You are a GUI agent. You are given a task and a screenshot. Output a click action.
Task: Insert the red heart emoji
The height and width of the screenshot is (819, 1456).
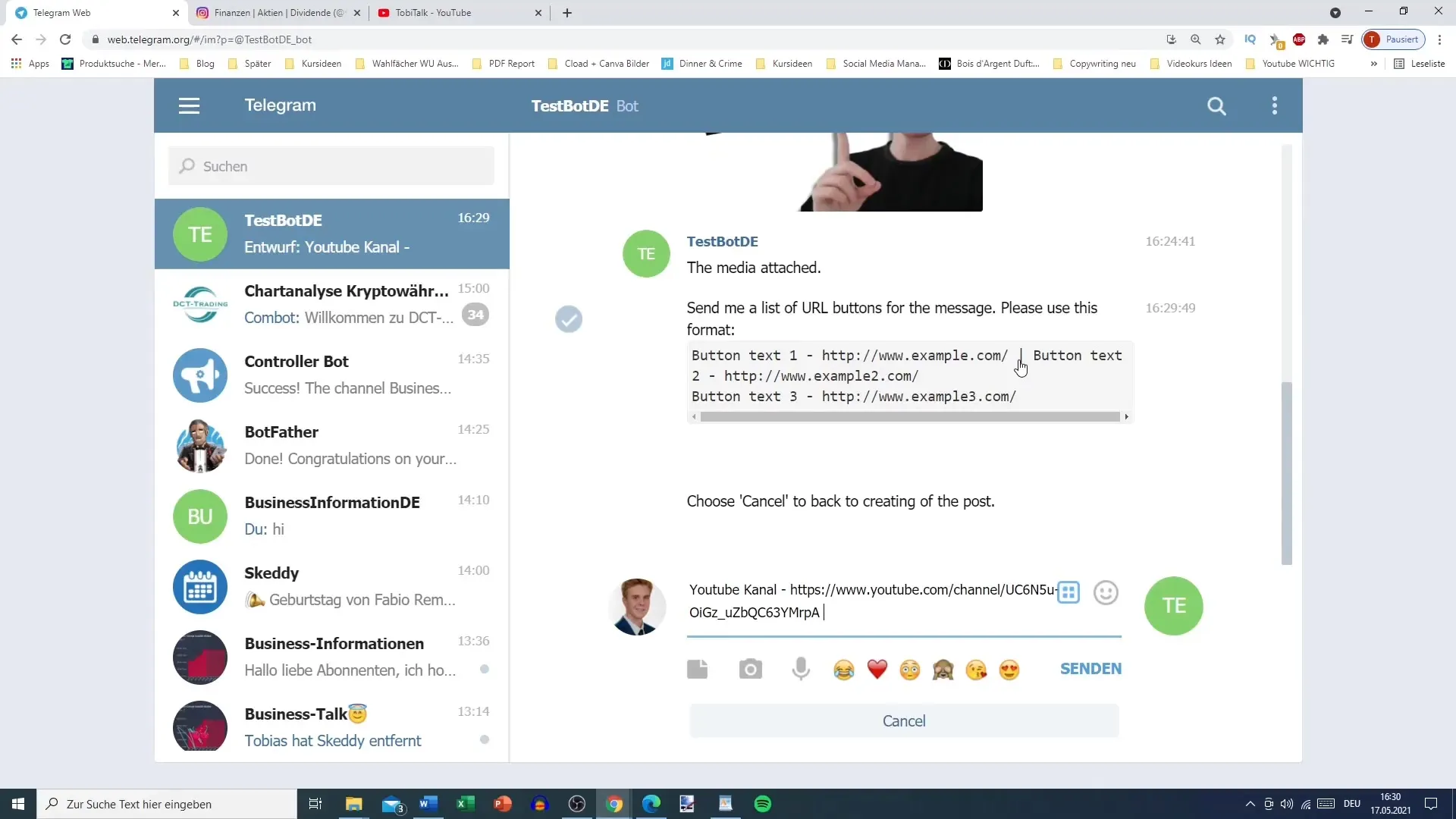pos(877,670)
